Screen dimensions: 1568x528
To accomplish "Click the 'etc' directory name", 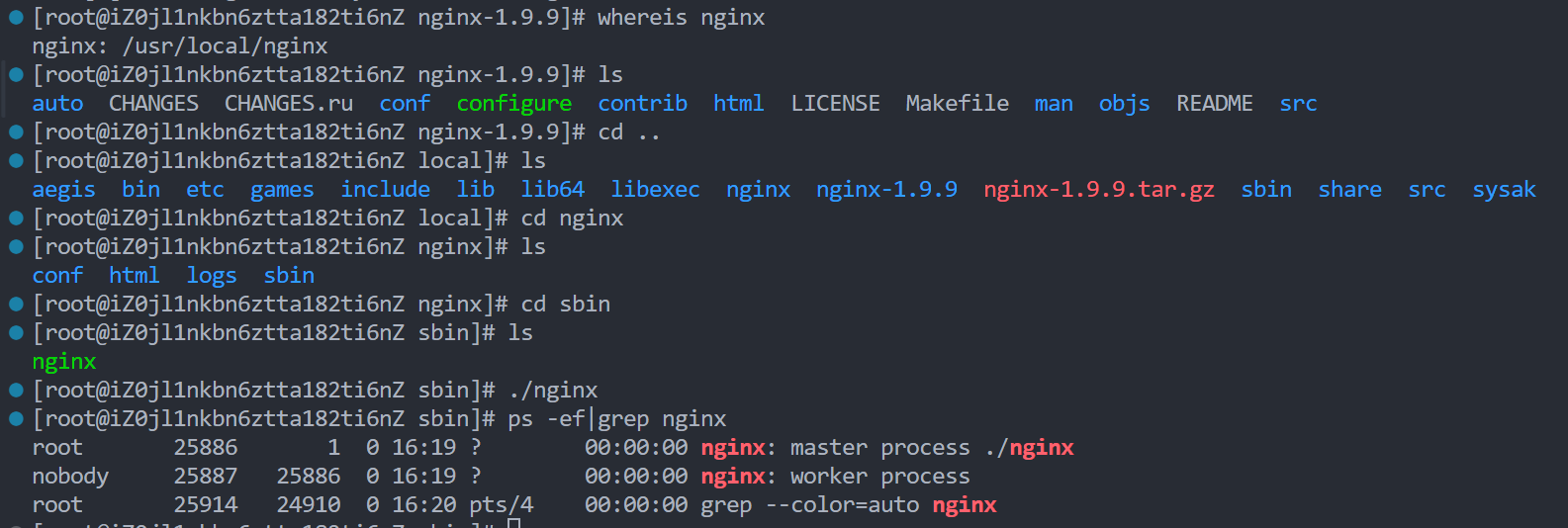I will 206,190.
